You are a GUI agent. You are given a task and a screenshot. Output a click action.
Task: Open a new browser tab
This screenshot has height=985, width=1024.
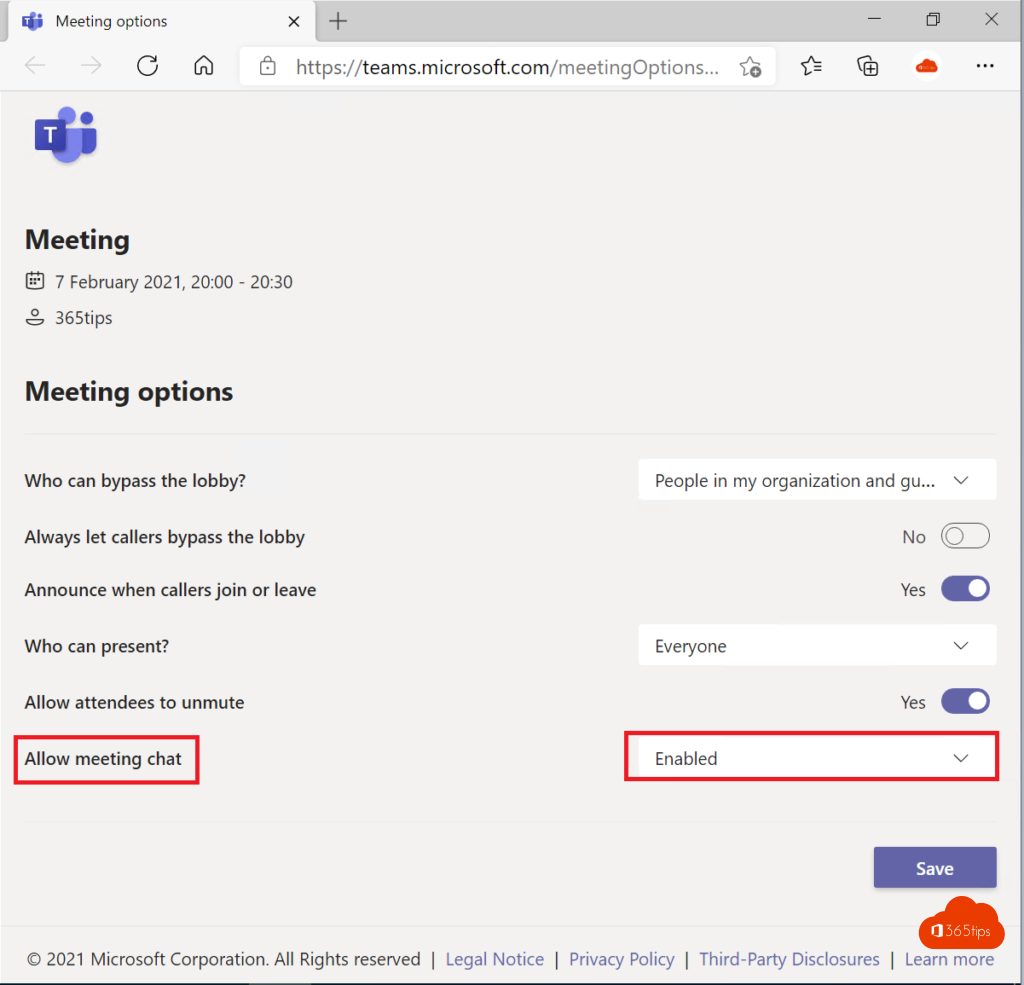coord(338,21)
